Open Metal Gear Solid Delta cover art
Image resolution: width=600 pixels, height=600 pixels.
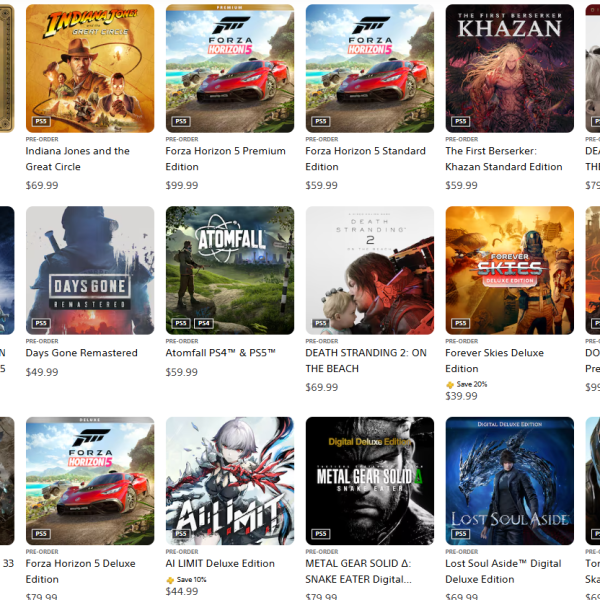[370, 481]
